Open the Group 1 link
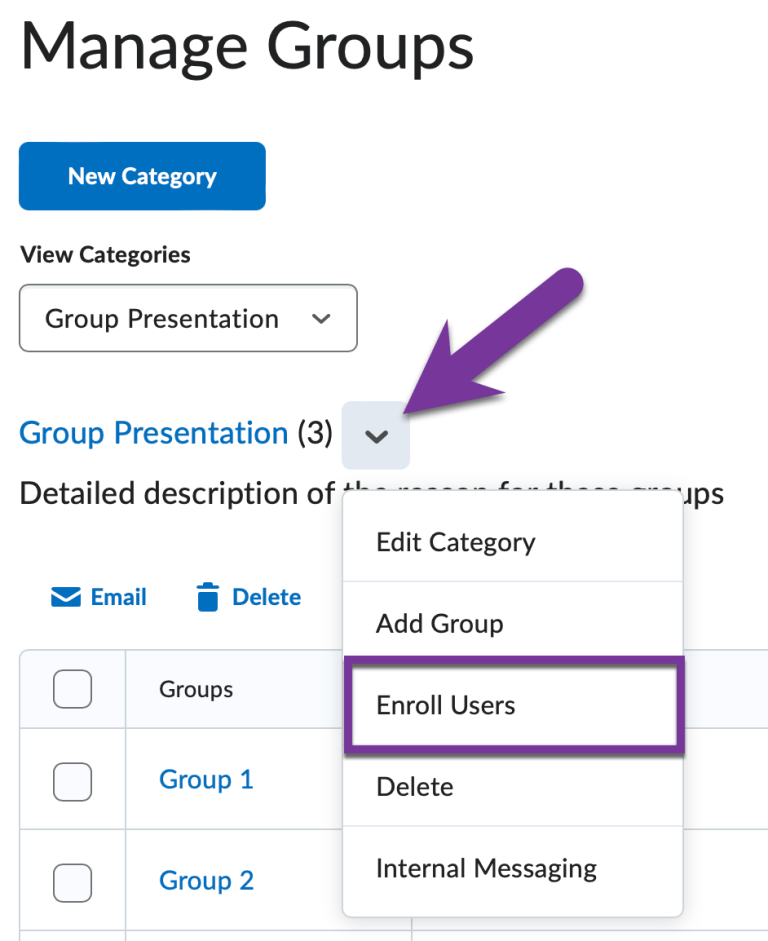The height and width of the screenshot is (941, 768). pyautogui.click(x=206, y=780)
